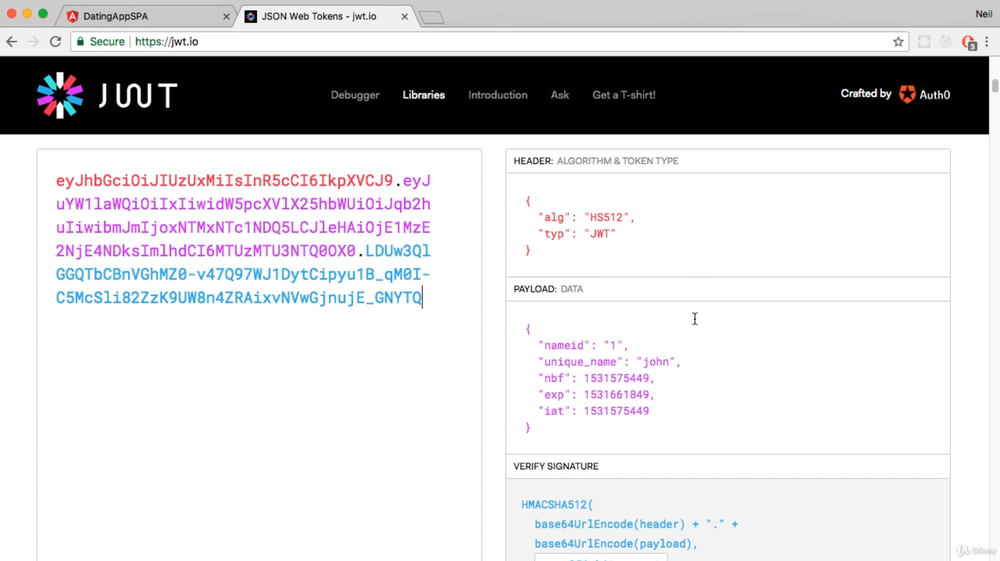Image resolution: width=1000 pixels, height=561 pixels.
Task: Go to the Libraries page
Action: [x=423, y=95]
